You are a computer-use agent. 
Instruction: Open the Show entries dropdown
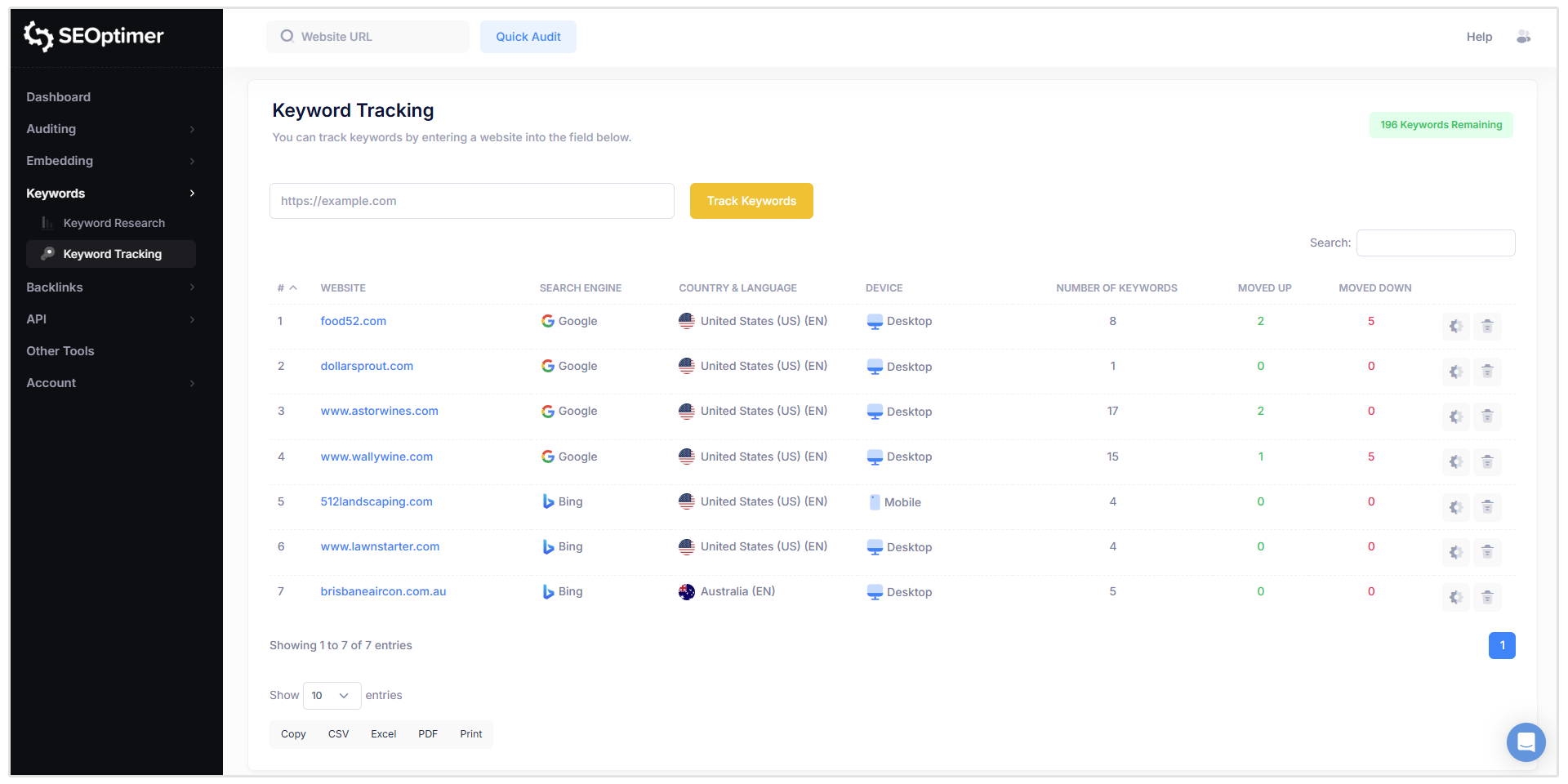[331, 695]
